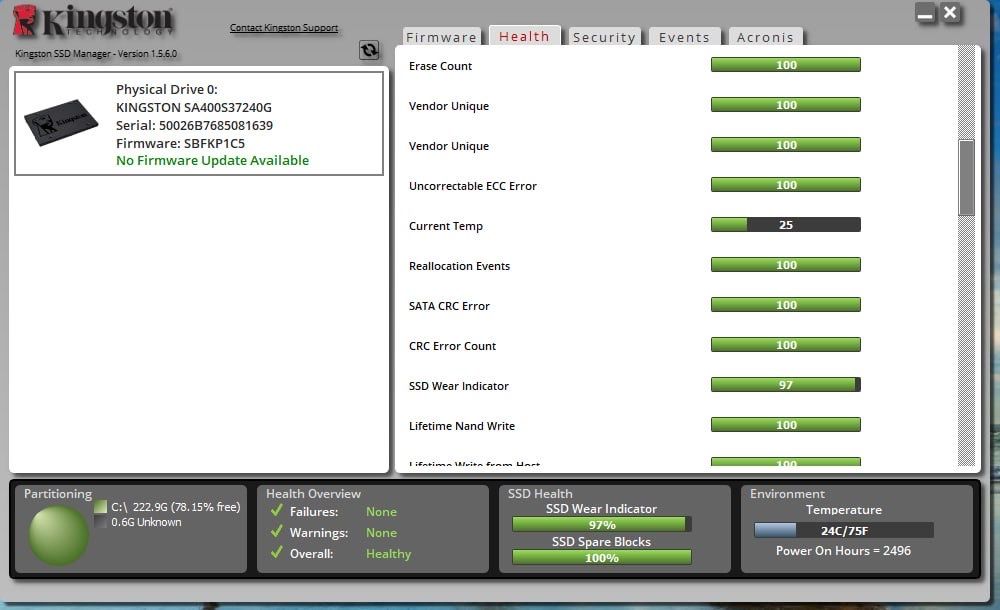Viewport: 1000px width, 610px height.
Task: Click the KINGSTON SA400S37240G model text
Action: point(194,107)
